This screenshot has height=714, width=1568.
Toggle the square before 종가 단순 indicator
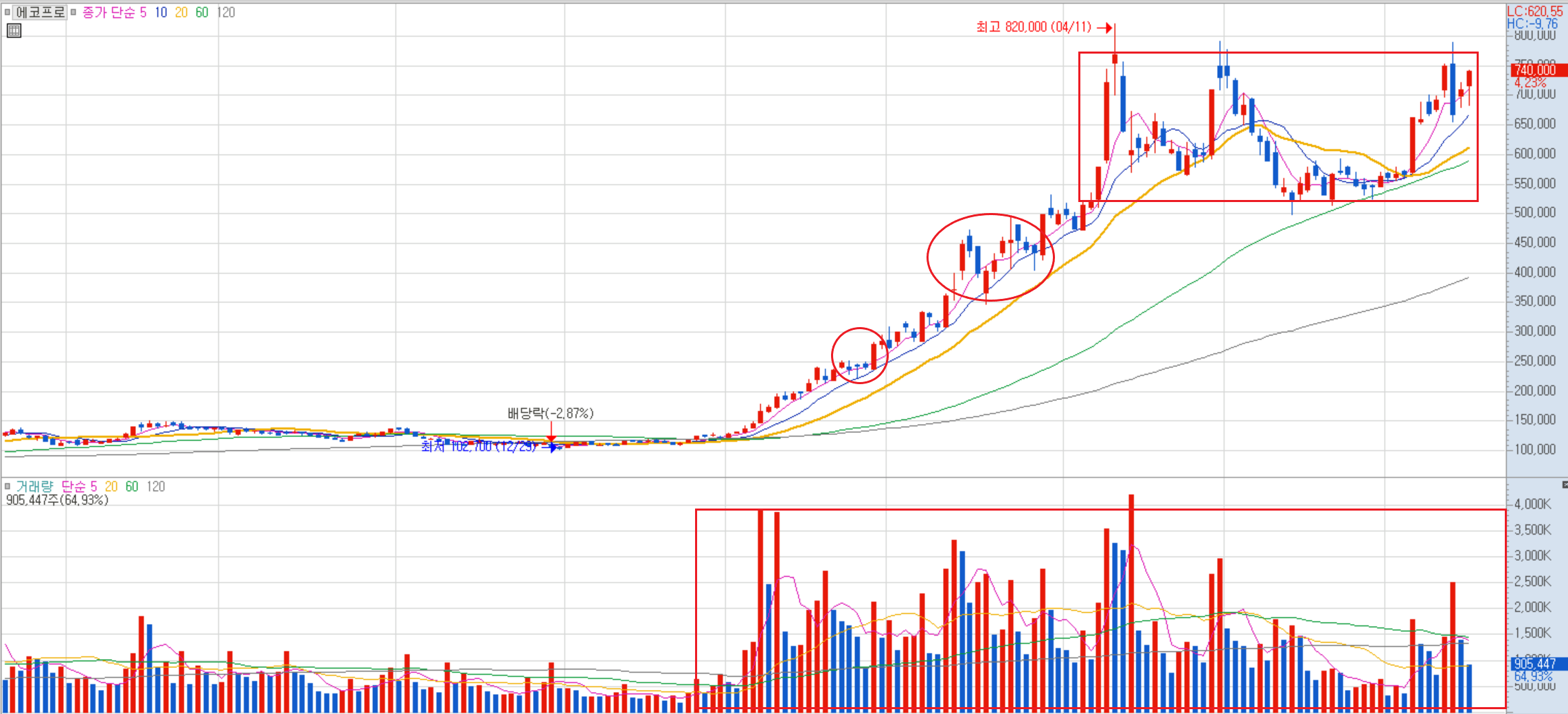coord(73,12)
